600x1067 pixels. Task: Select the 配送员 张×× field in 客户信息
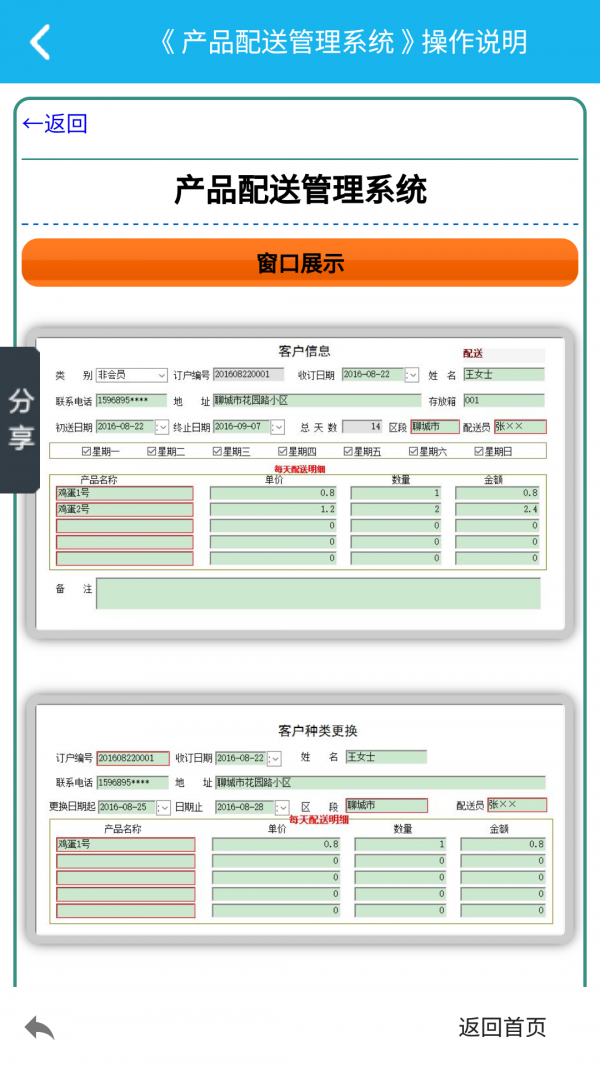click(520, 427)
